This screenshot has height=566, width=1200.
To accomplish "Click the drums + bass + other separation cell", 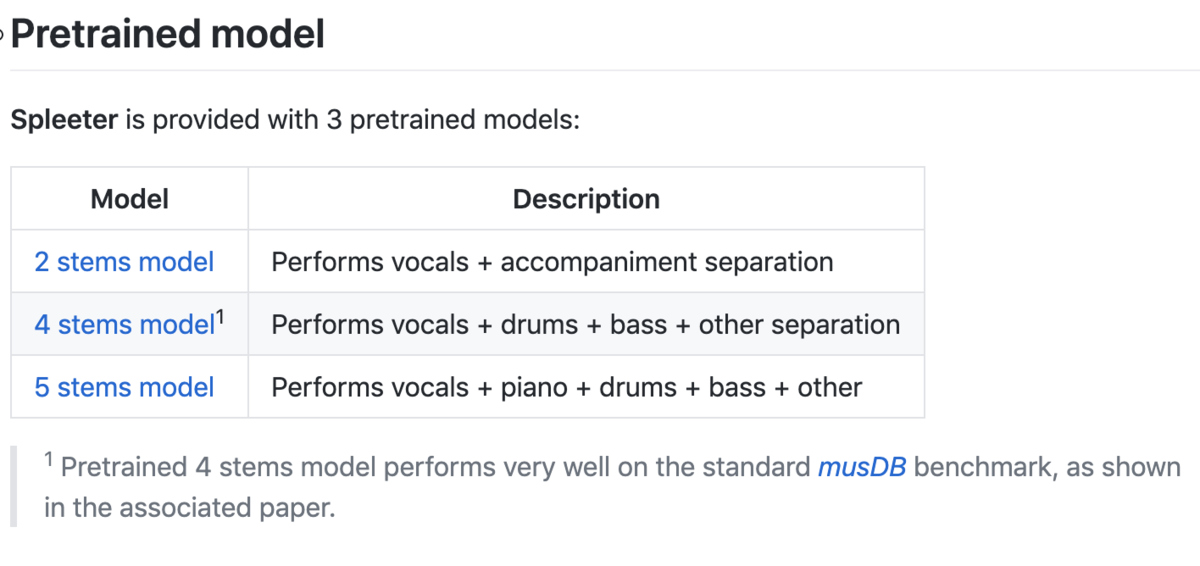I will 586,325.
